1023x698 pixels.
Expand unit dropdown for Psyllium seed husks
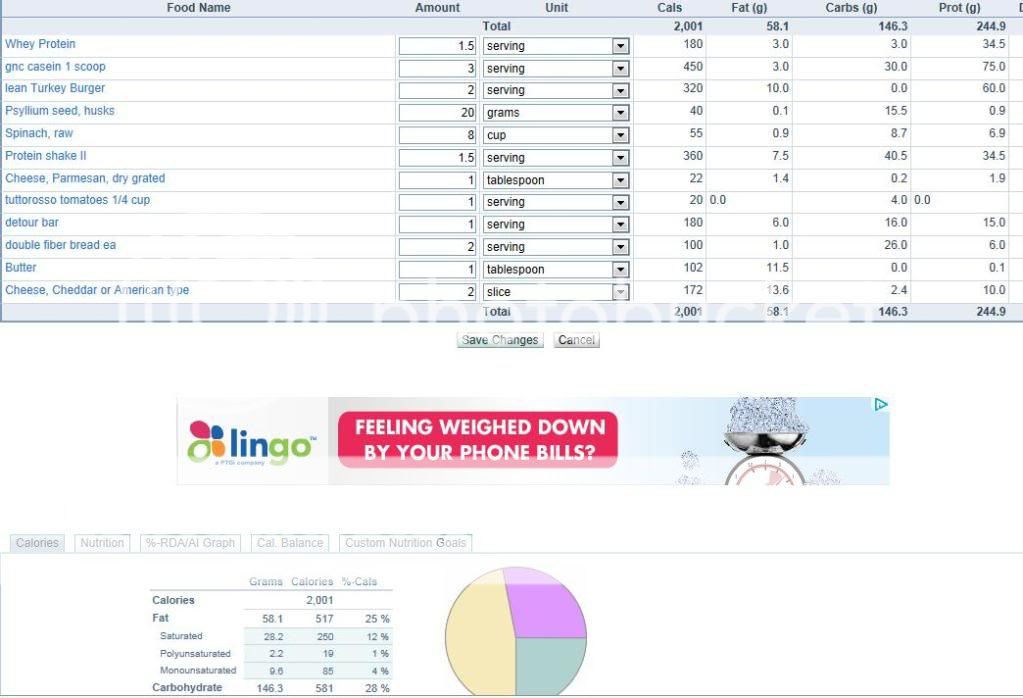point(621,113)
